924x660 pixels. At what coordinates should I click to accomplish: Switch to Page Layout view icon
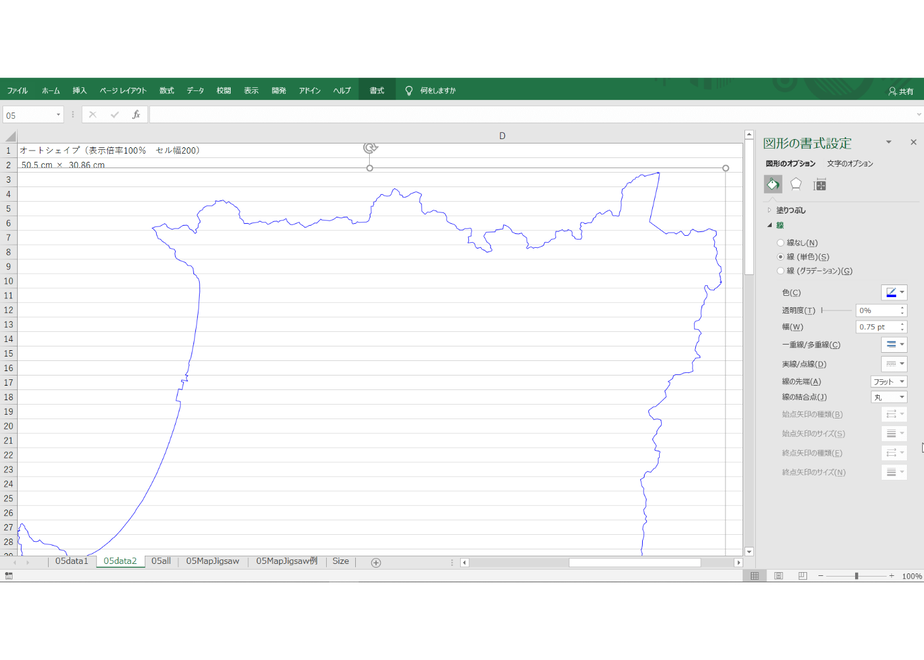tap(778, 576)
